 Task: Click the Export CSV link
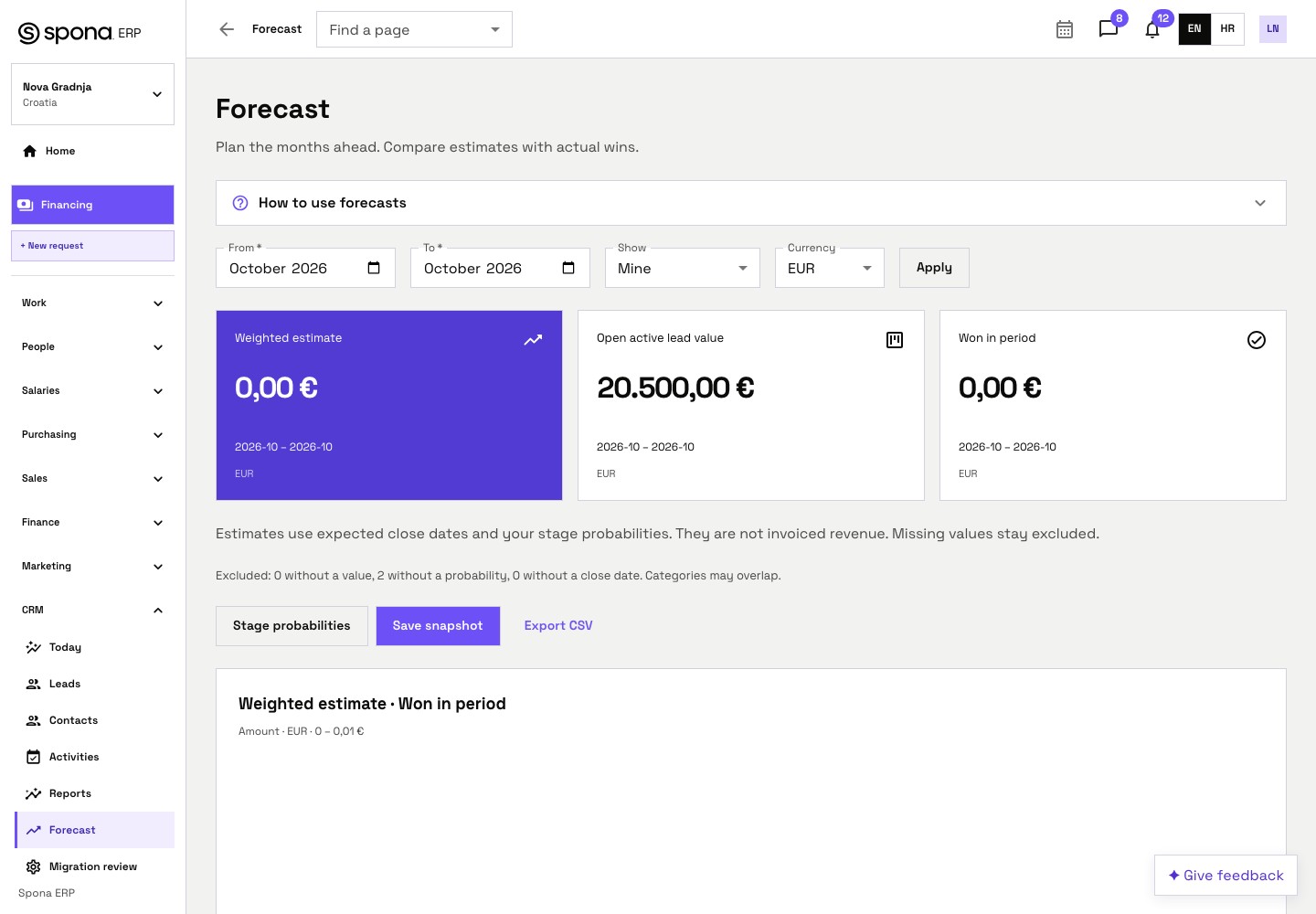point(558,626)
